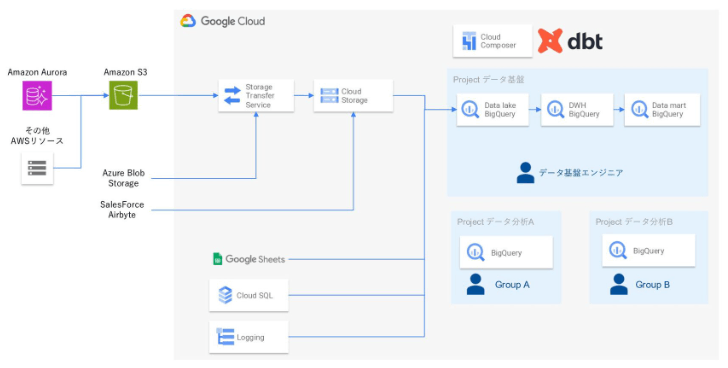Click the Amazon Aurora database icon
This screenshot has width=728, height=368.
(x=37, y=96)
